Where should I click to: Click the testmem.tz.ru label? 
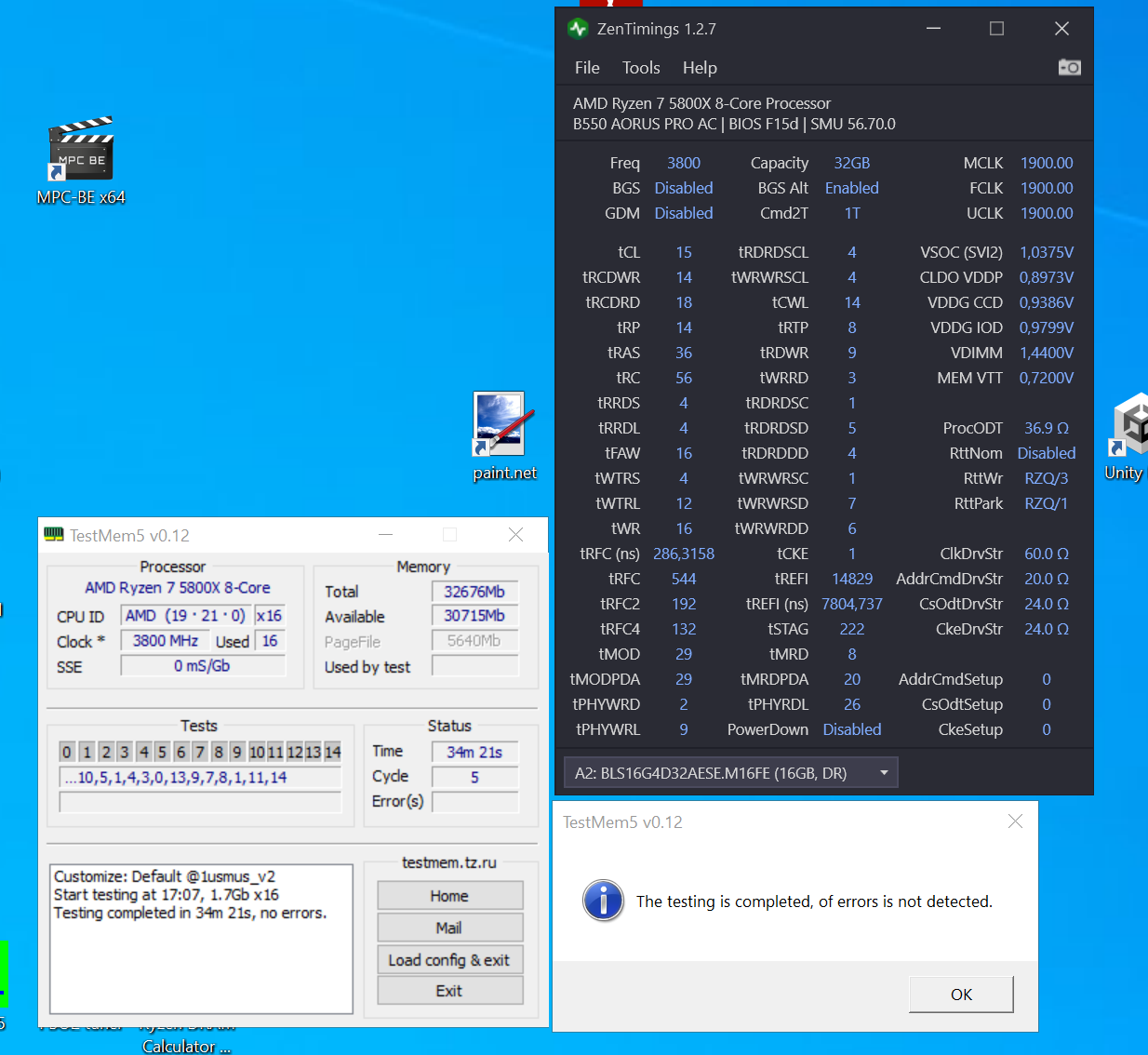coord(449,862)
